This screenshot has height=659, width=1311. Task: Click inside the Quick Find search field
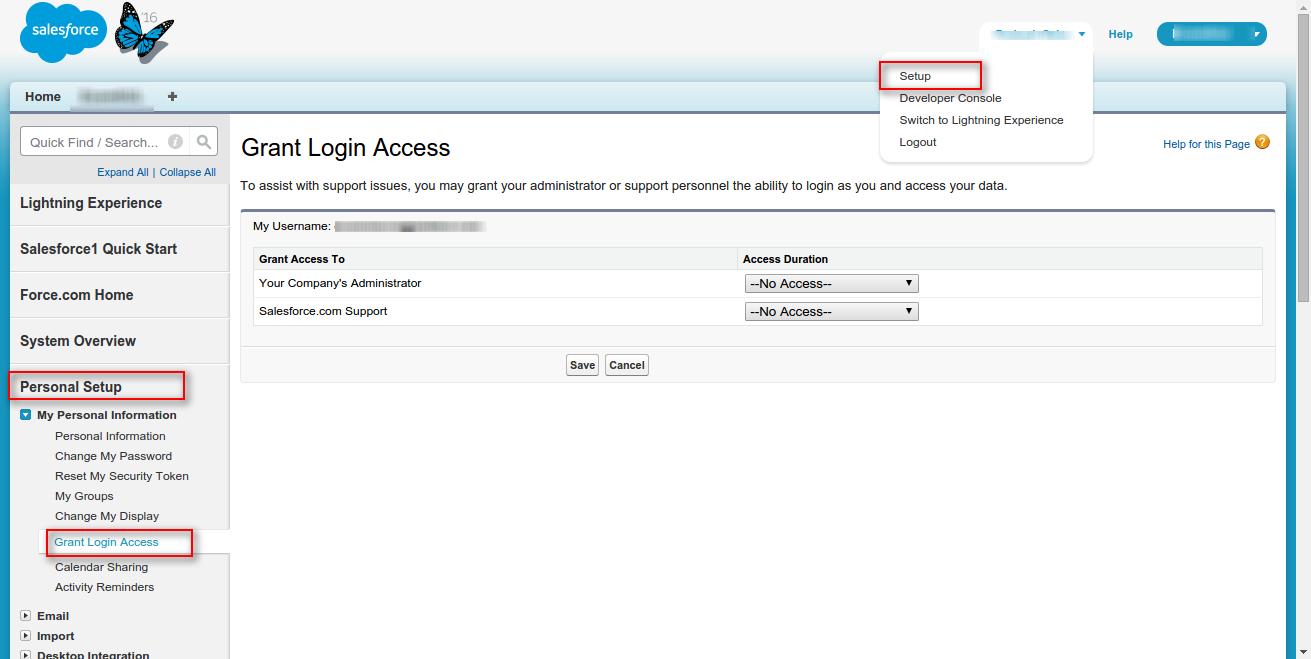point(95,142)
